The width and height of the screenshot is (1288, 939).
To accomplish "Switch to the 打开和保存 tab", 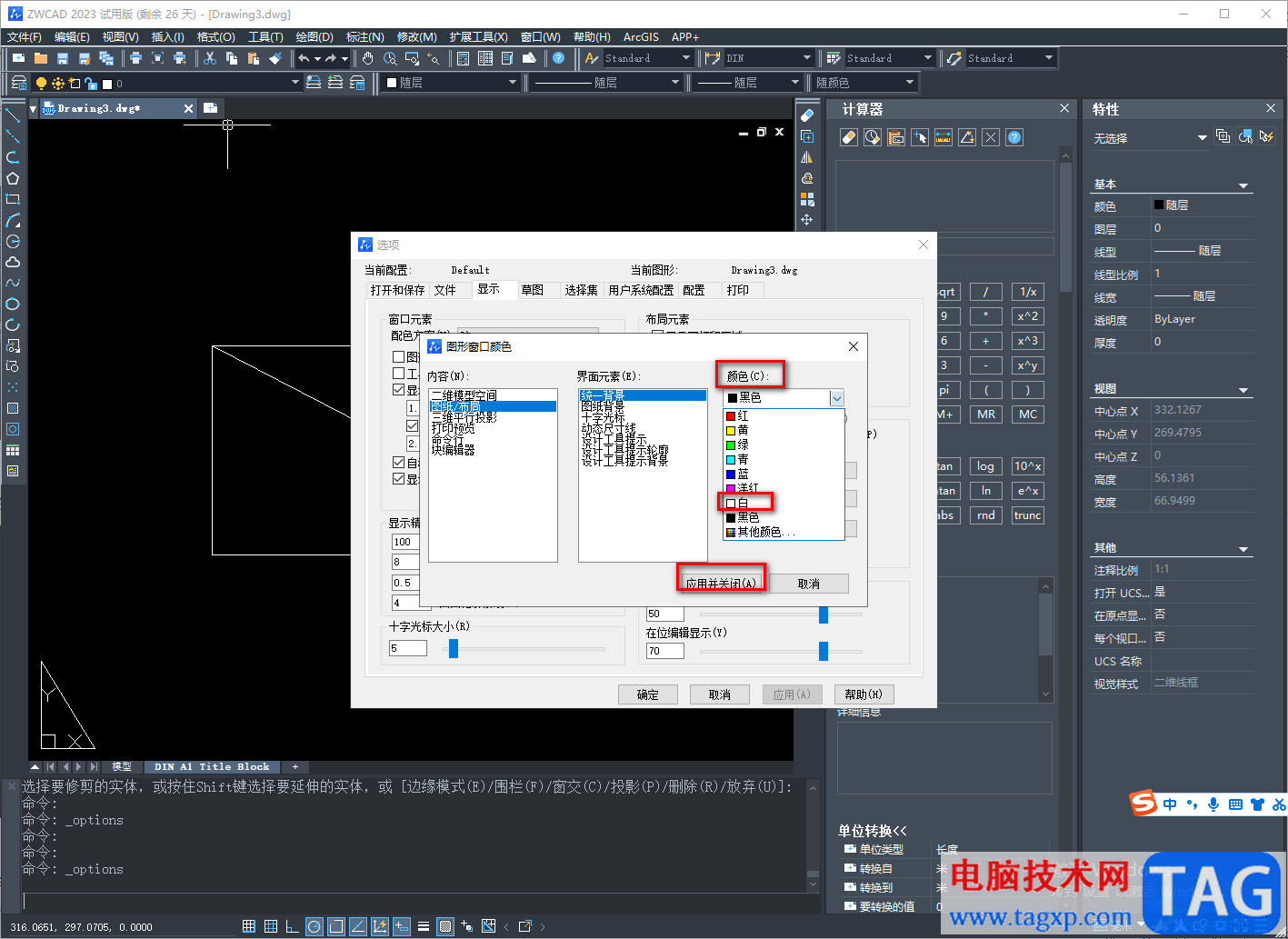I will [397, 290].
